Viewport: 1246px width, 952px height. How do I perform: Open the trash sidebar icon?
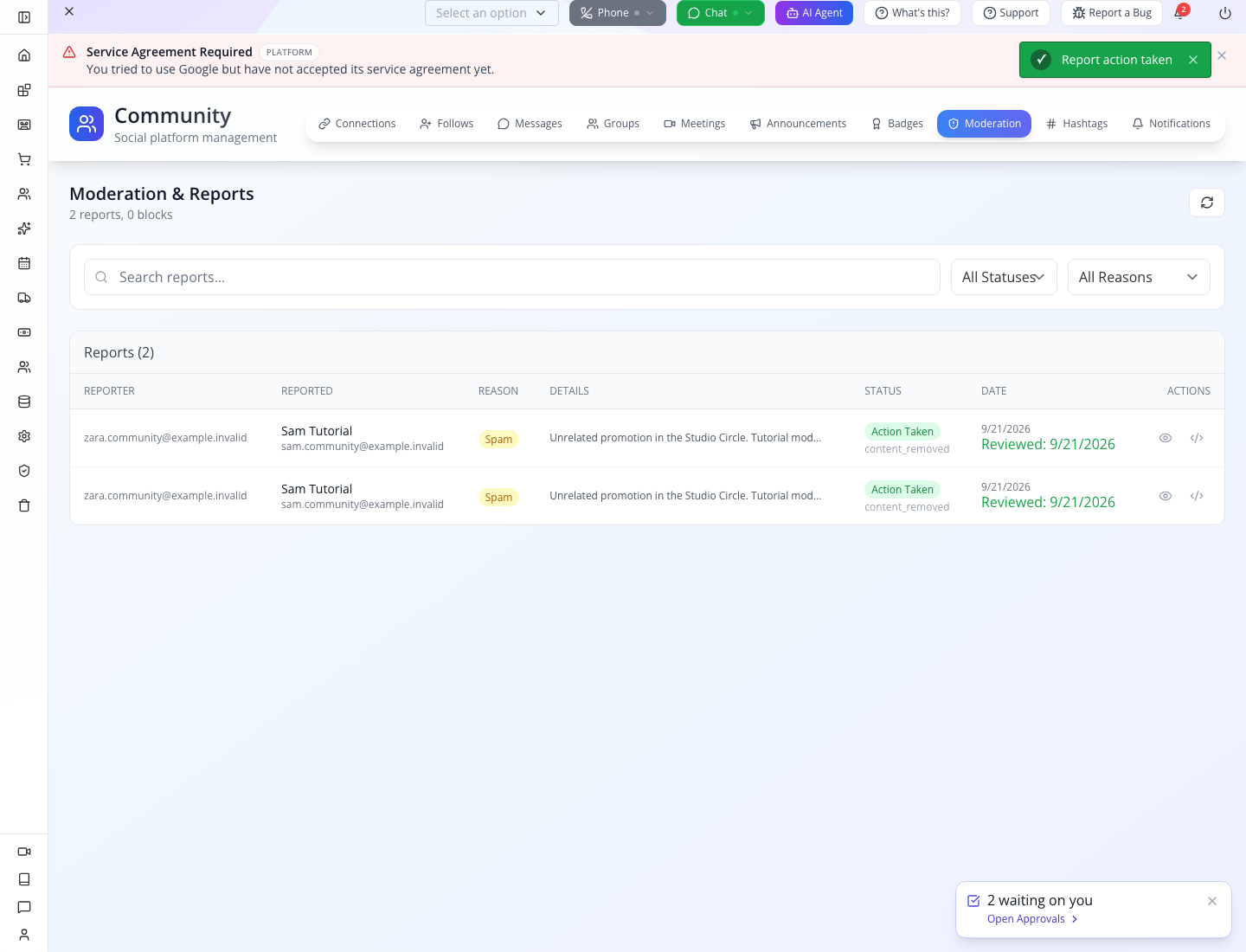coord(24,505)
